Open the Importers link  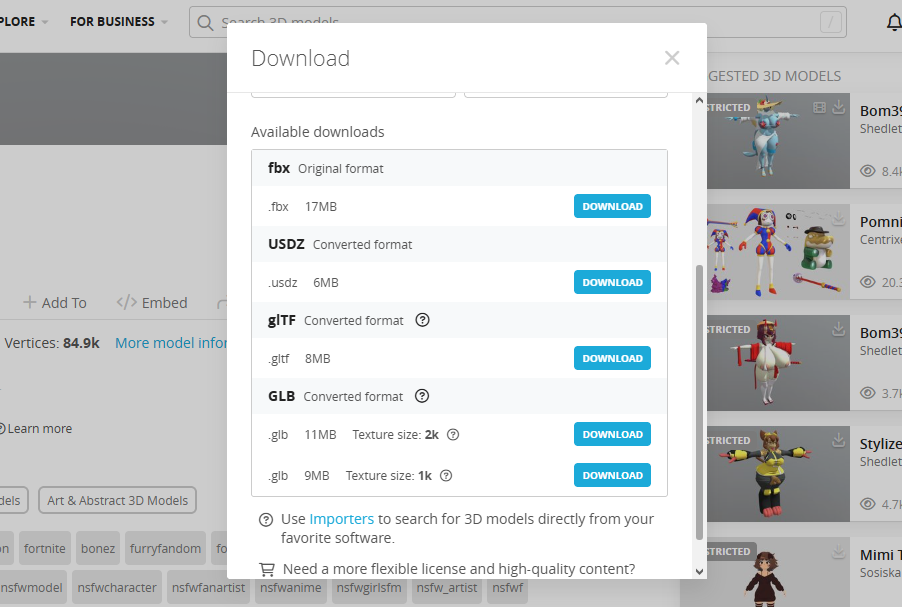point(342,519)
